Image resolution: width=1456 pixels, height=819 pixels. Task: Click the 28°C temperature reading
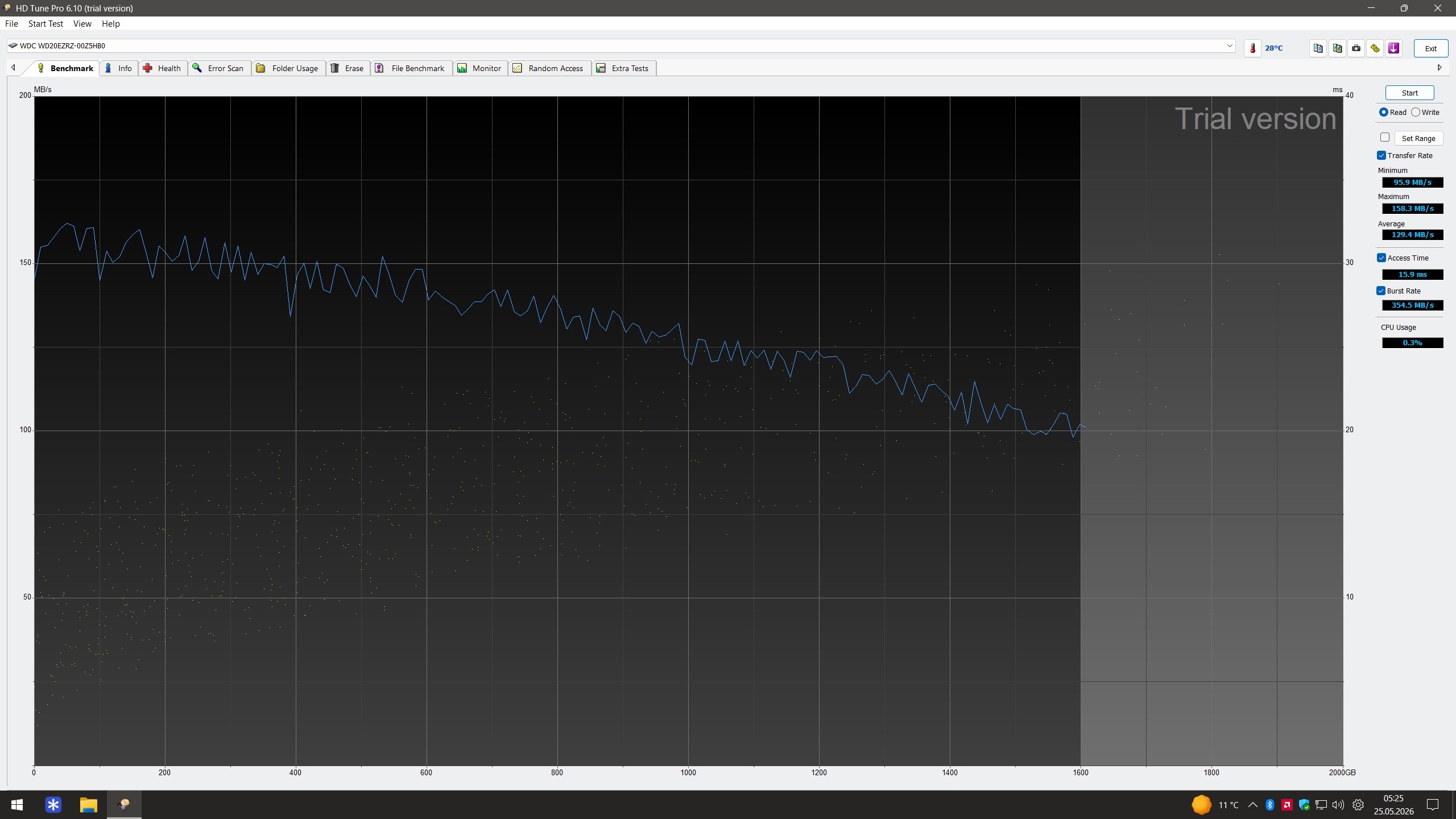[1273, 48]
